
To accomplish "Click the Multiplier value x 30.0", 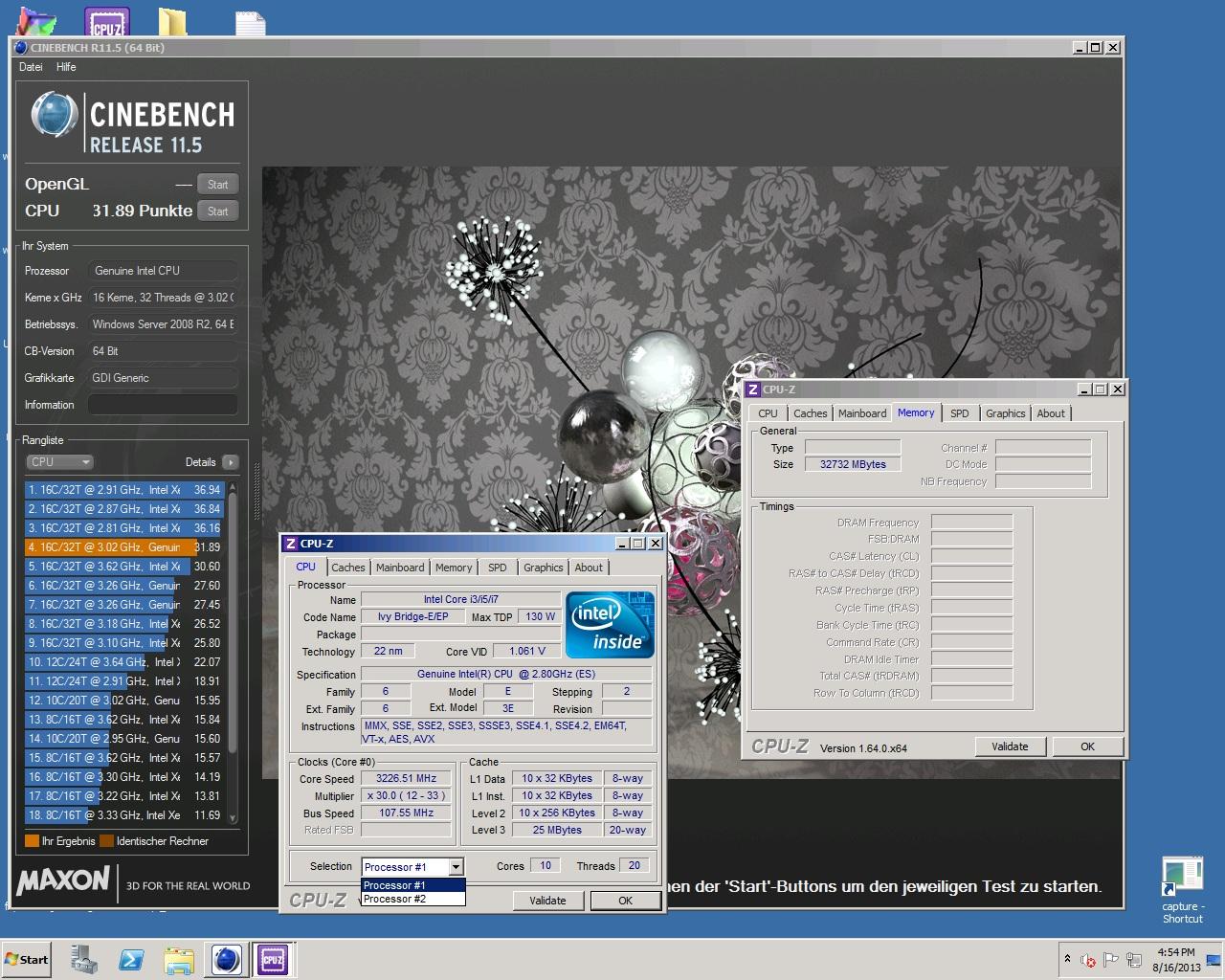I will (406, 796).
